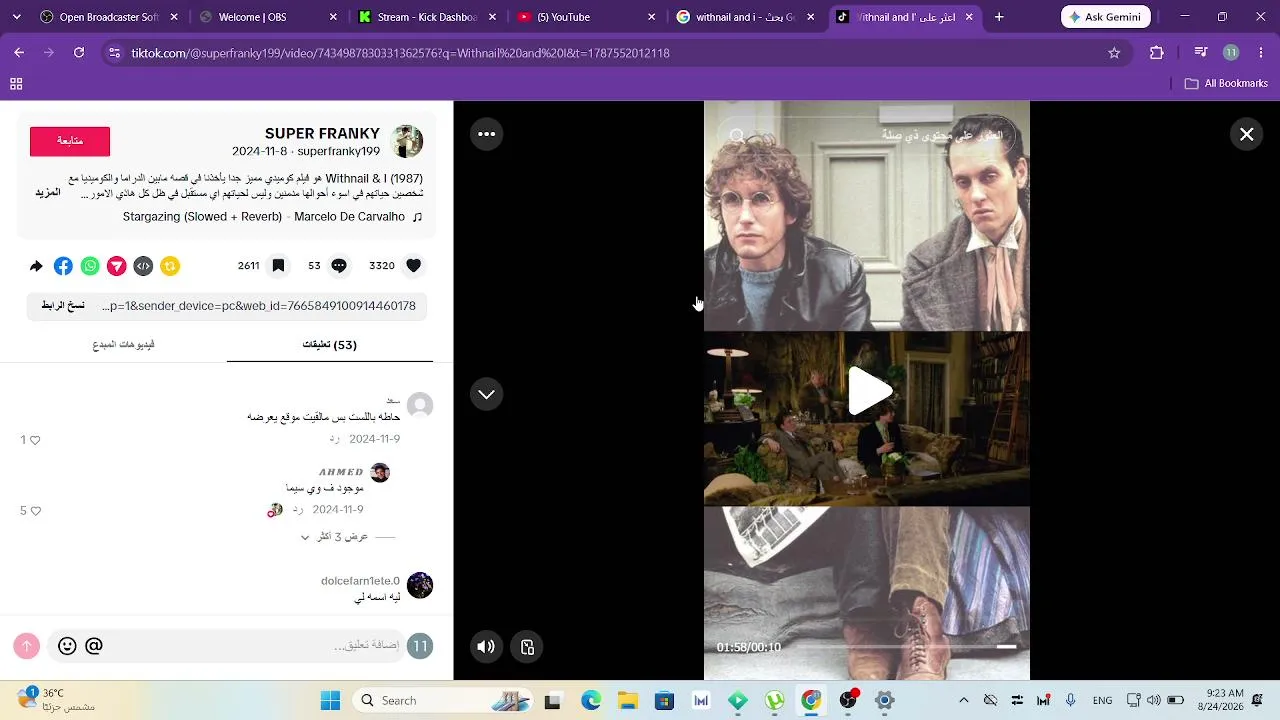Viewport: 1280px width, 720px height.
Task: Switch to the فيديوهات المبدع tab
Action: click(123, 345)
